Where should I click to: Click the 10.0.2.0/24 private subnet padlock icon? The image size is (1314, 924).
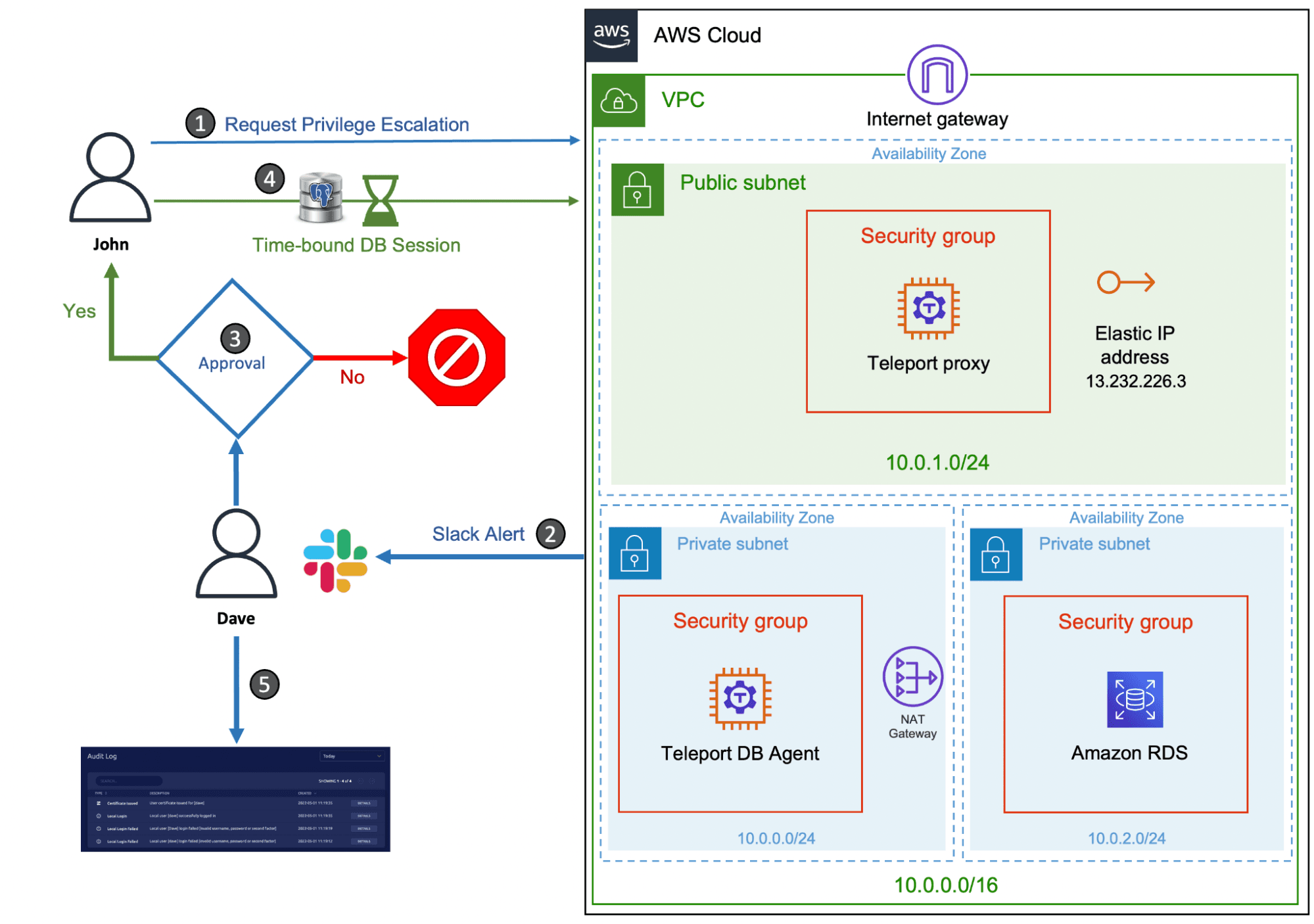tap(996, 553)
